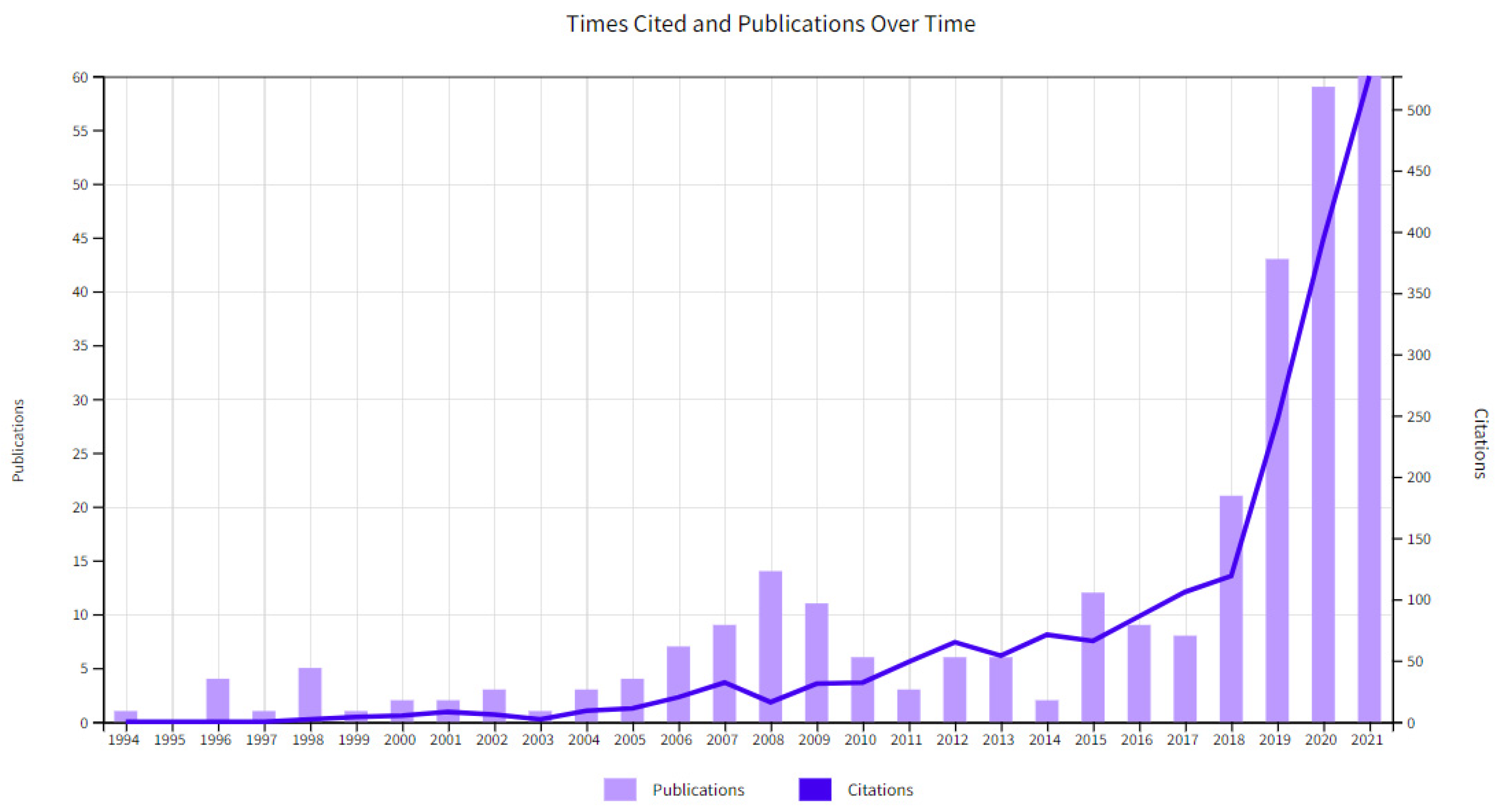This screenshot has width=1499, height=812.
Task: Click the 2020 publications bar
Action: tap(1323, 466)
